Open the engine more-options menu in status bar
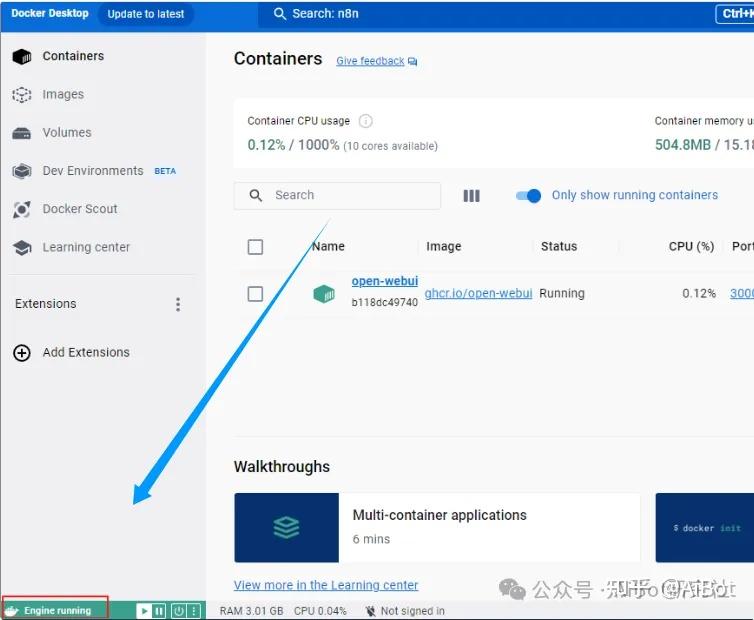The height and width of the screenshot is (620, 754). (x=193, y=611)
